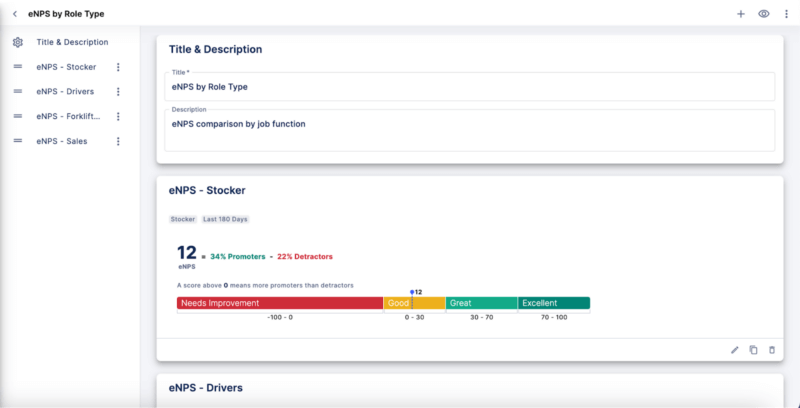800x408 pixels.
Task: Grab the drag handle for eNPS - Forklift
Action: pyautogui.click(x=18, y=116)
